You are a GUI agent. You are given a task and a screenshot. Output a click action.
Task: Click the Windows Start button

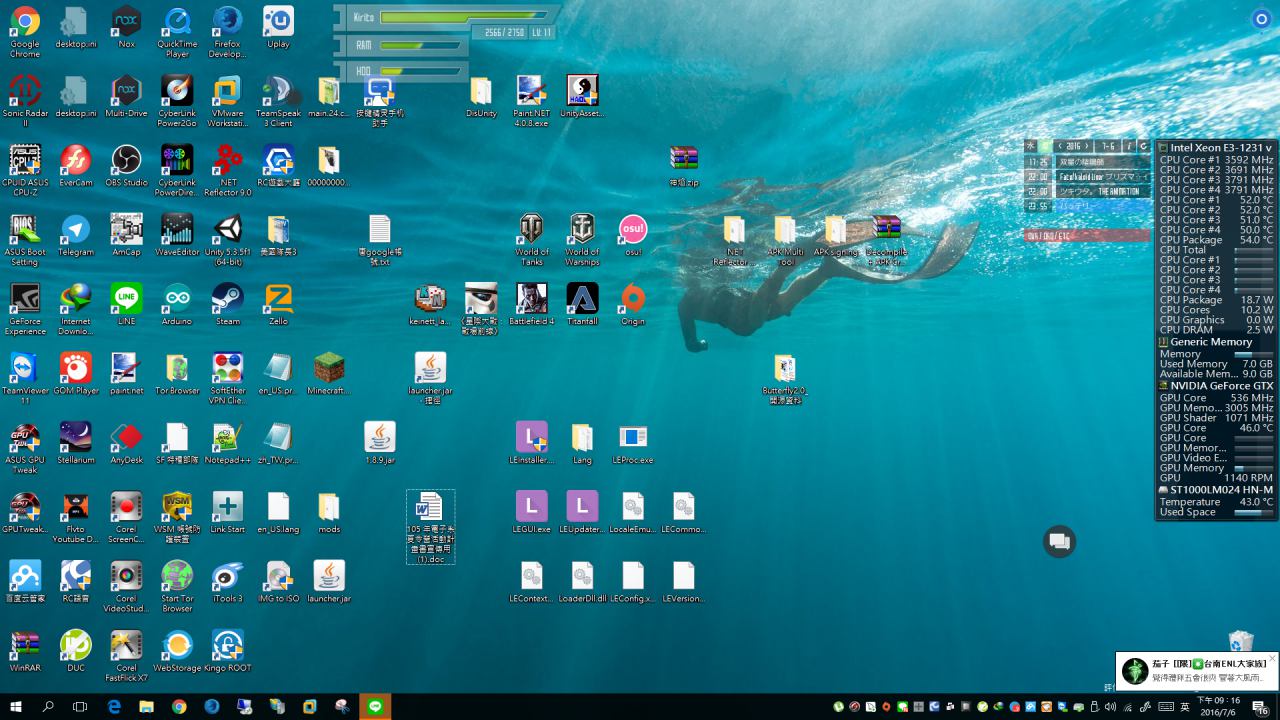point(16,706)
